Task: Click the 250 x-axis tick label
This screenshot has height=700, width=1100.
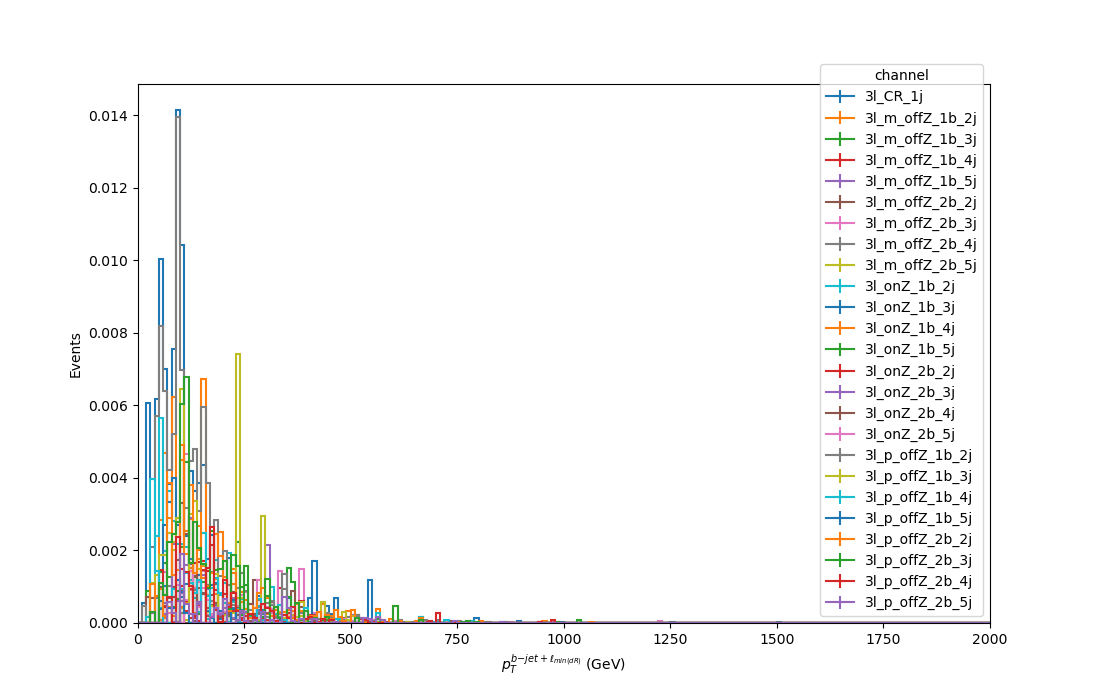Action: click(244, 640)
